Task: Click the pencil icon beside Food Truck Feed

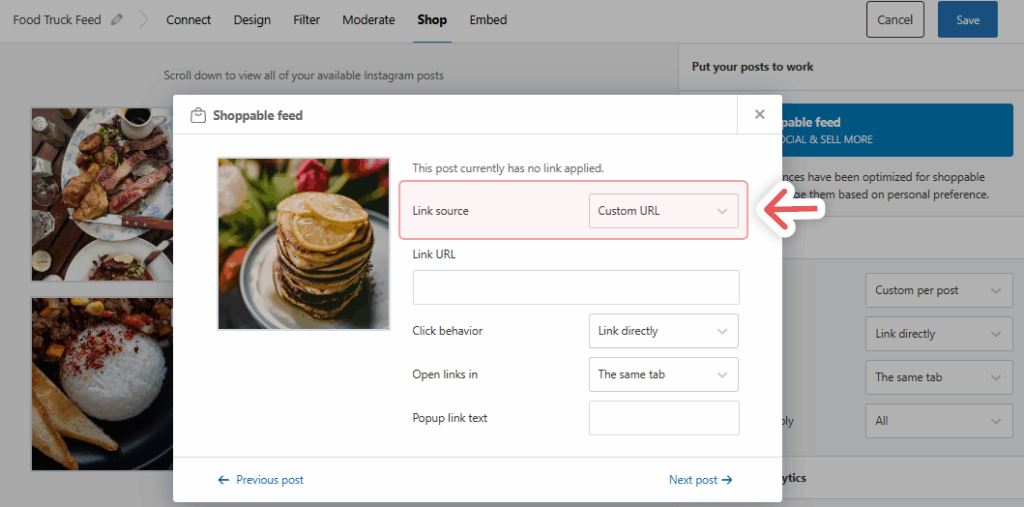Action: click(117, 20)
